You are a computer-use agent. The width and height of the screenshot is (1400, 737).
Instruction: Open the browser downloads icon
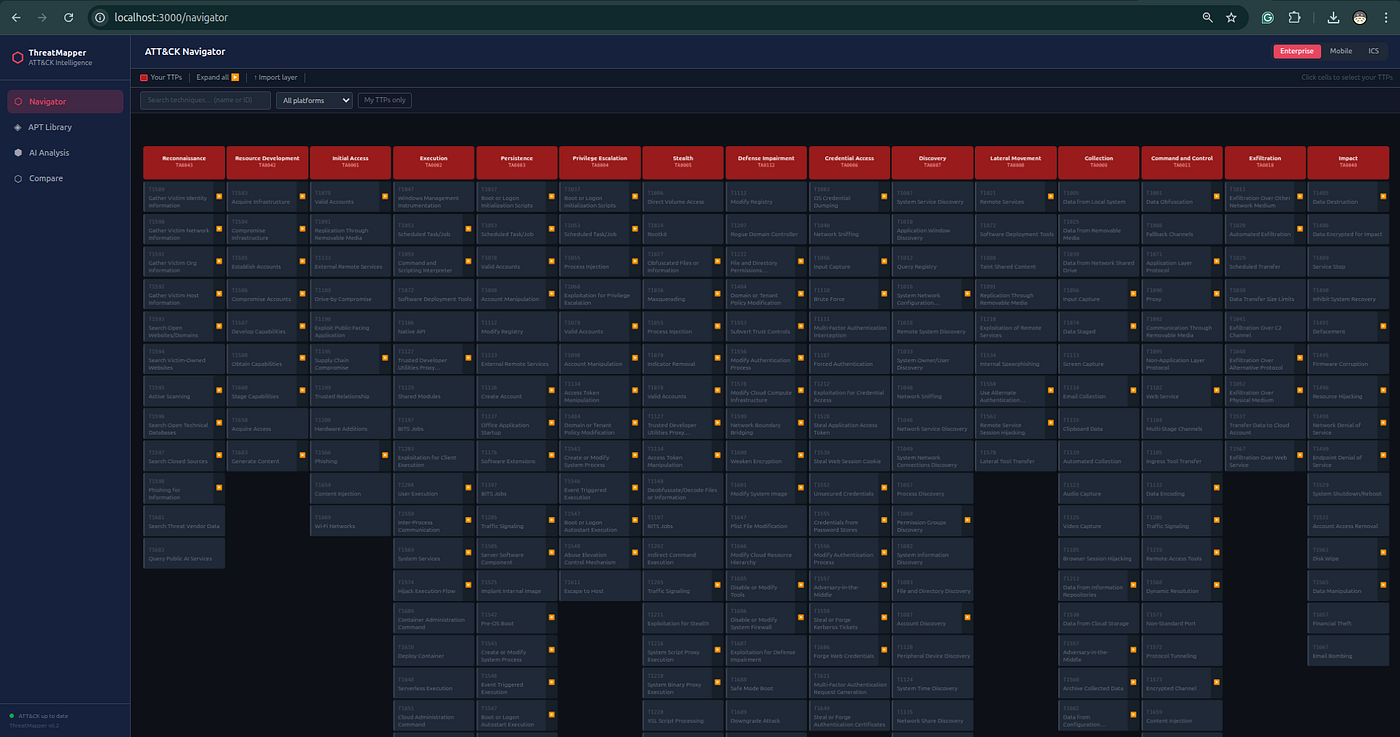[1333, 18]
